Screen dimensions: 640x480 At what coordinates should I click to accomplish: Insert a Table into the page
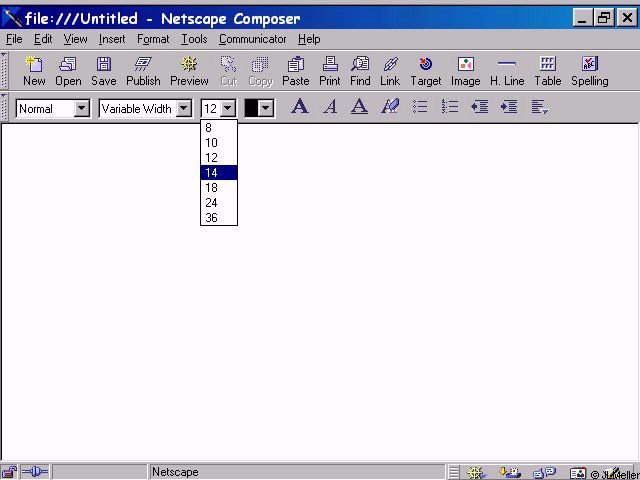(548, 71)
